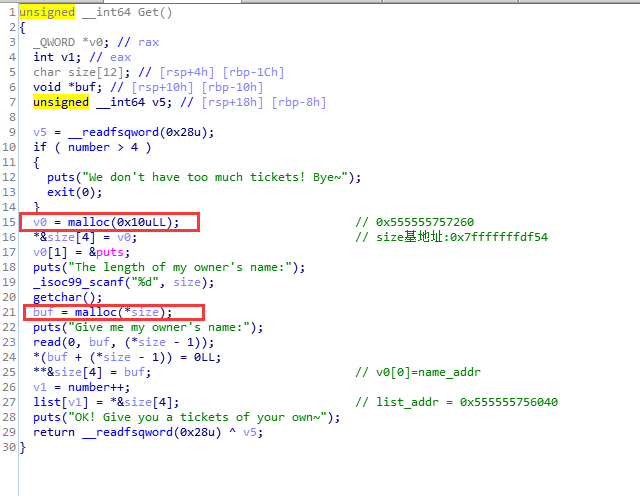Select 'void *buf' declaration on line 6

(x=64, y=87)
